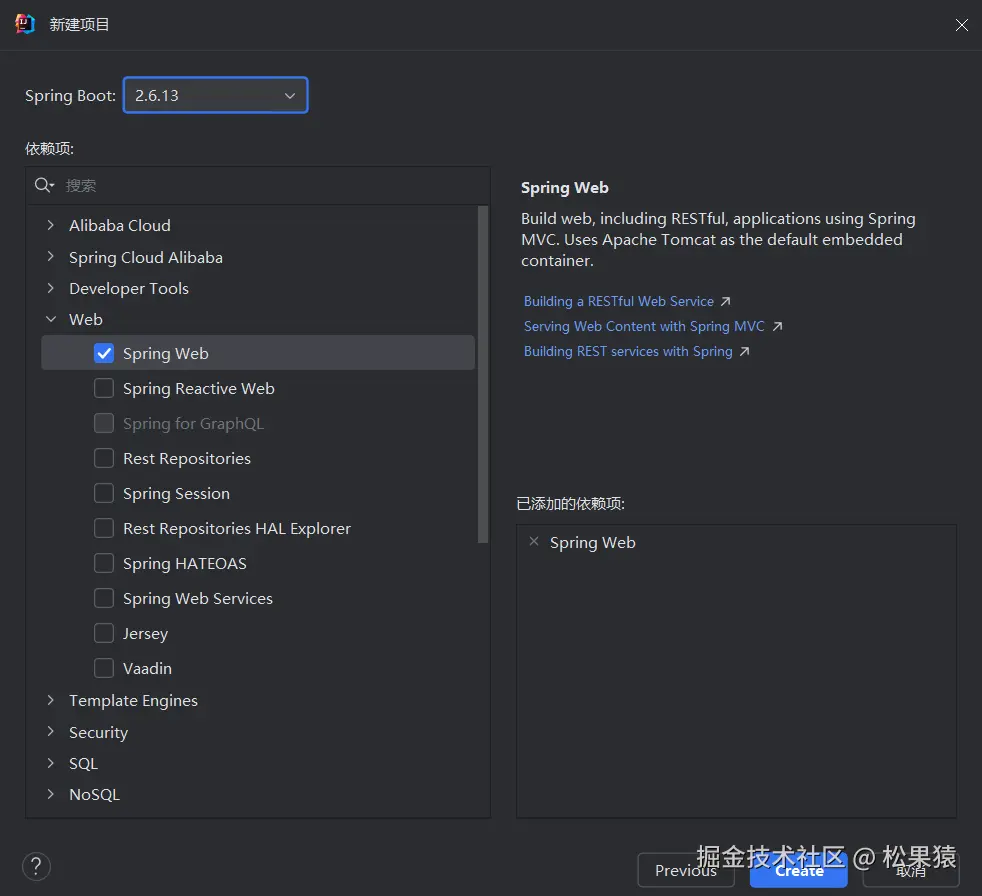The image size is (982, 896).
Task: Click the IntelliJ IDEA logo icon
Action: [x=24, y=24]
